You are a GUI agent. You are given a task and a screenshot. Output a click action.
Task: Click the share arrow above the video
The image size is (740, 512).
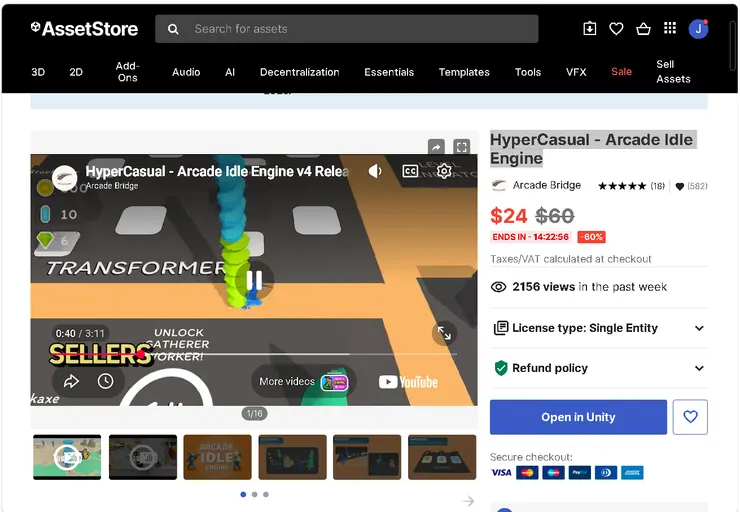pos(436,147)
